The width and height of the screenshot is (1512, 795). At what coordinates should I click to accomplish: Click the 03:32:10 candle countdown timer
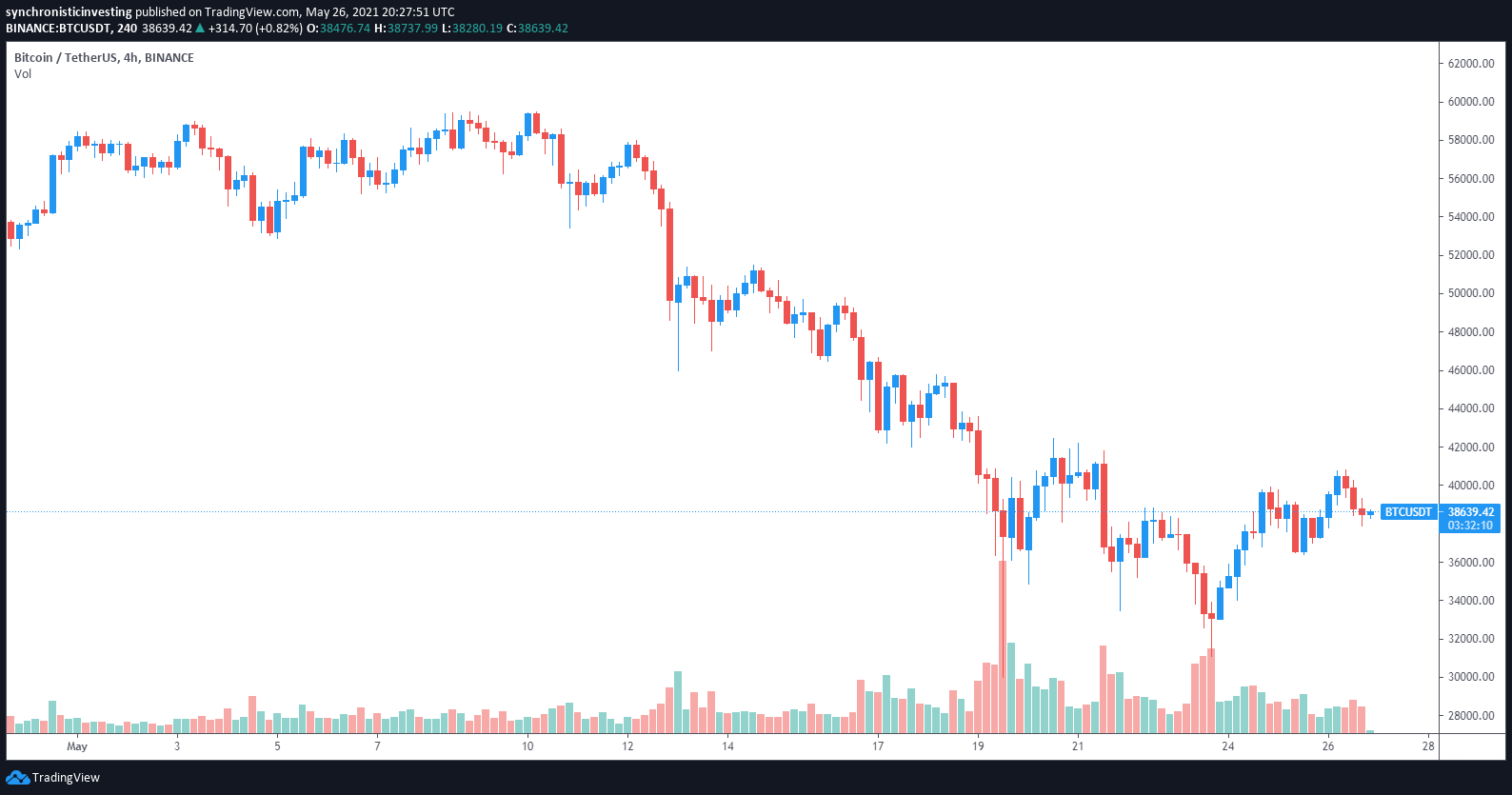tap(1470, 526)
